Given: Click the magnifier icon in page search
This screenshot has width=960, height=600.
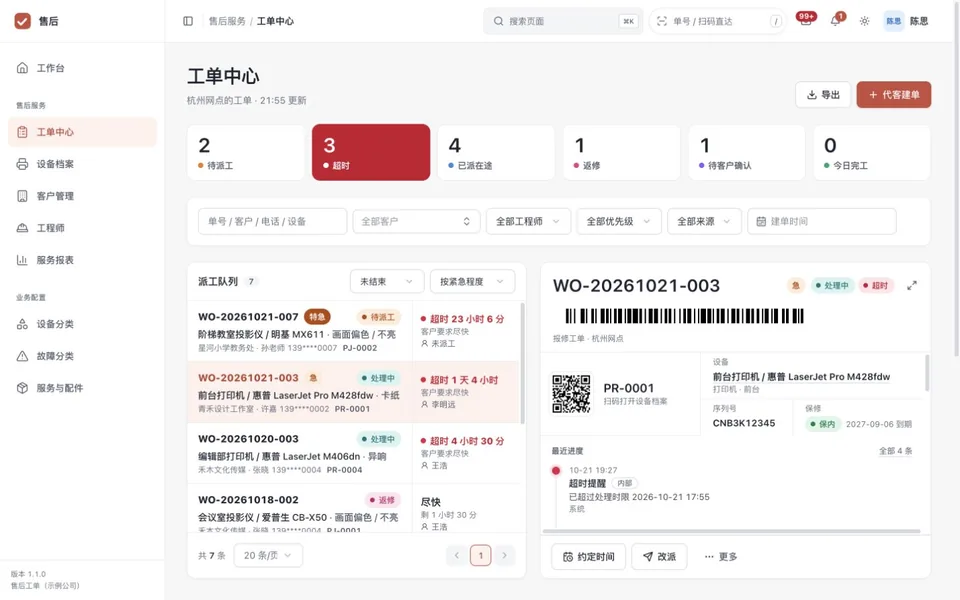Looking at the screenshot, I should [x=498, y=21].
